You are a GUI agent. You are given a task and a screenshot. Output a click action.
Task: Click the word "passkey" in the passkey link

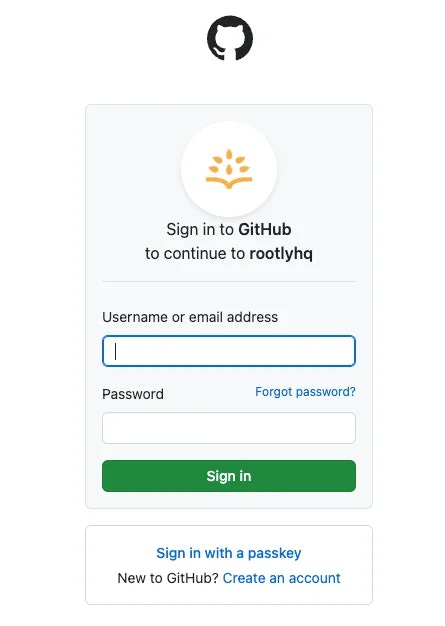(x=275, y=554)
